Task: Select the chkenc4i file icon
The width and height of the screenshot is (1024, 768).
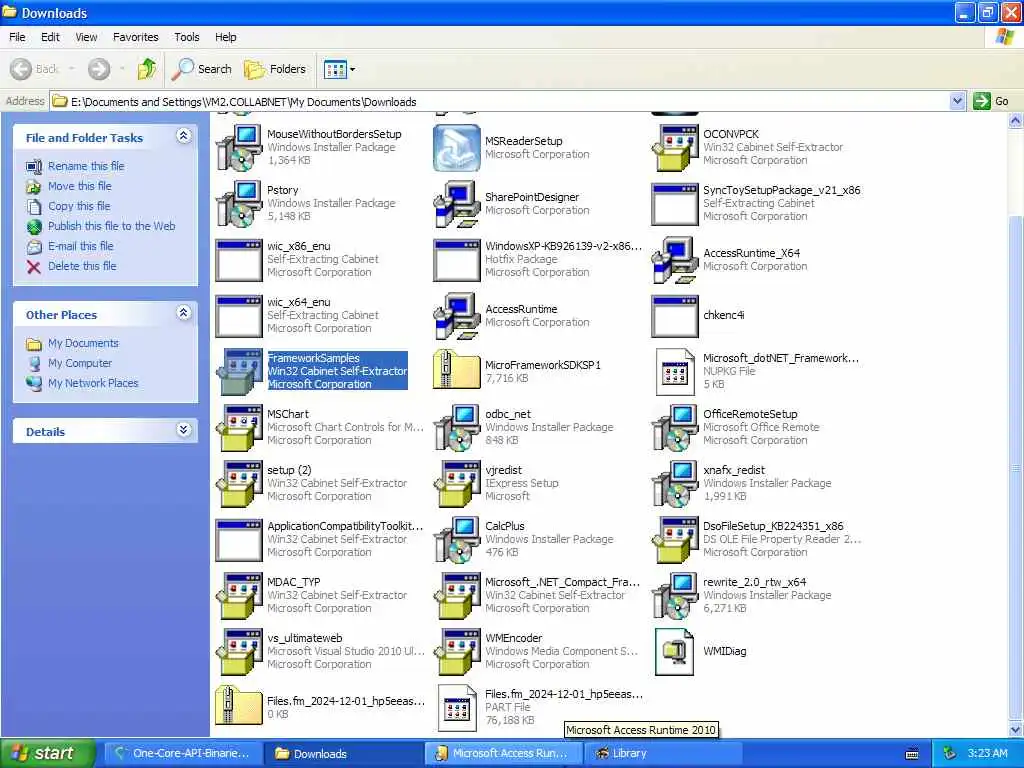Action: pos(675,316)
